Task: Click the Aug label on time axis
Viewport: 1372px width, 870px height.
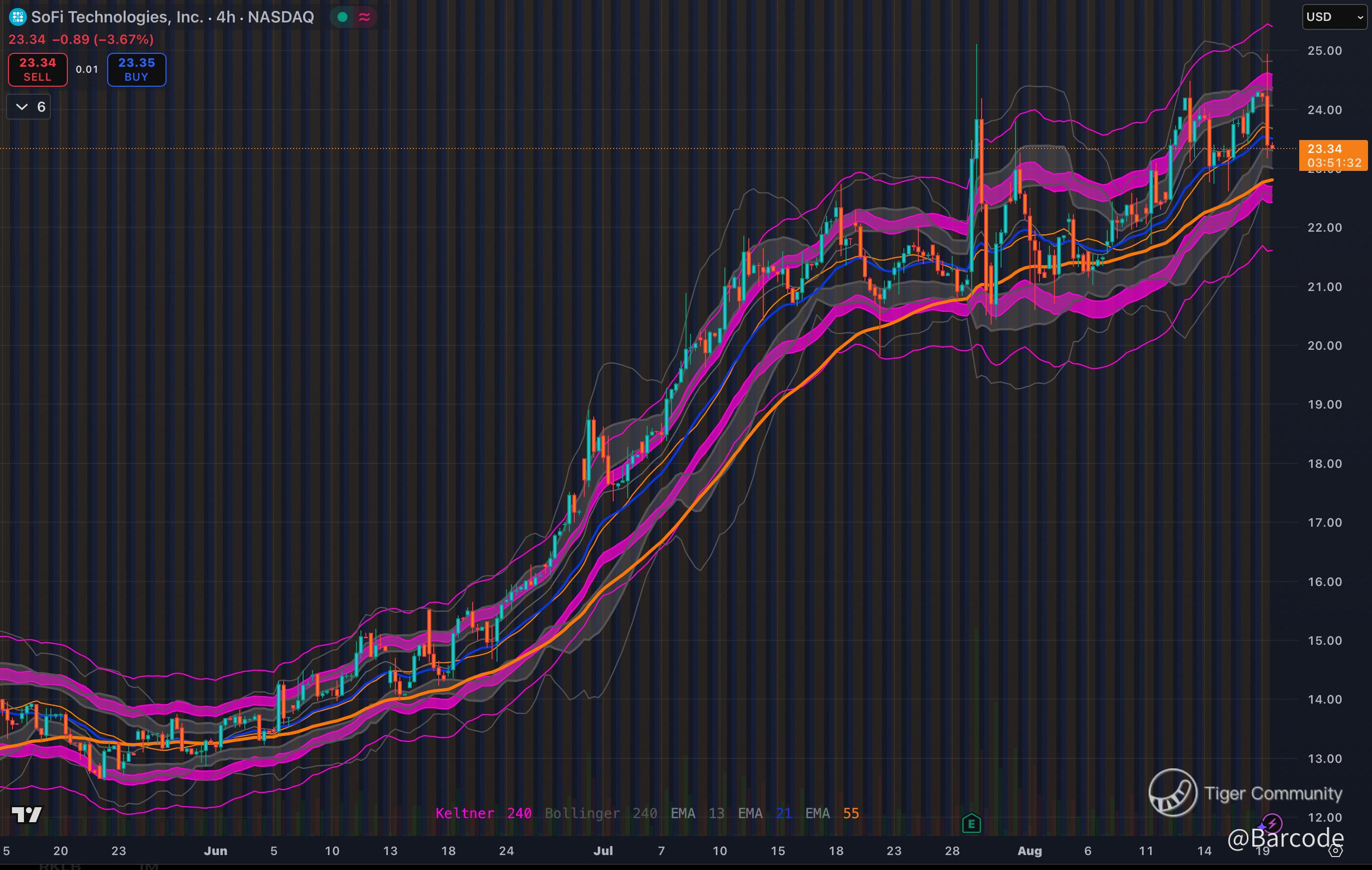Action: coord(1029,851)
